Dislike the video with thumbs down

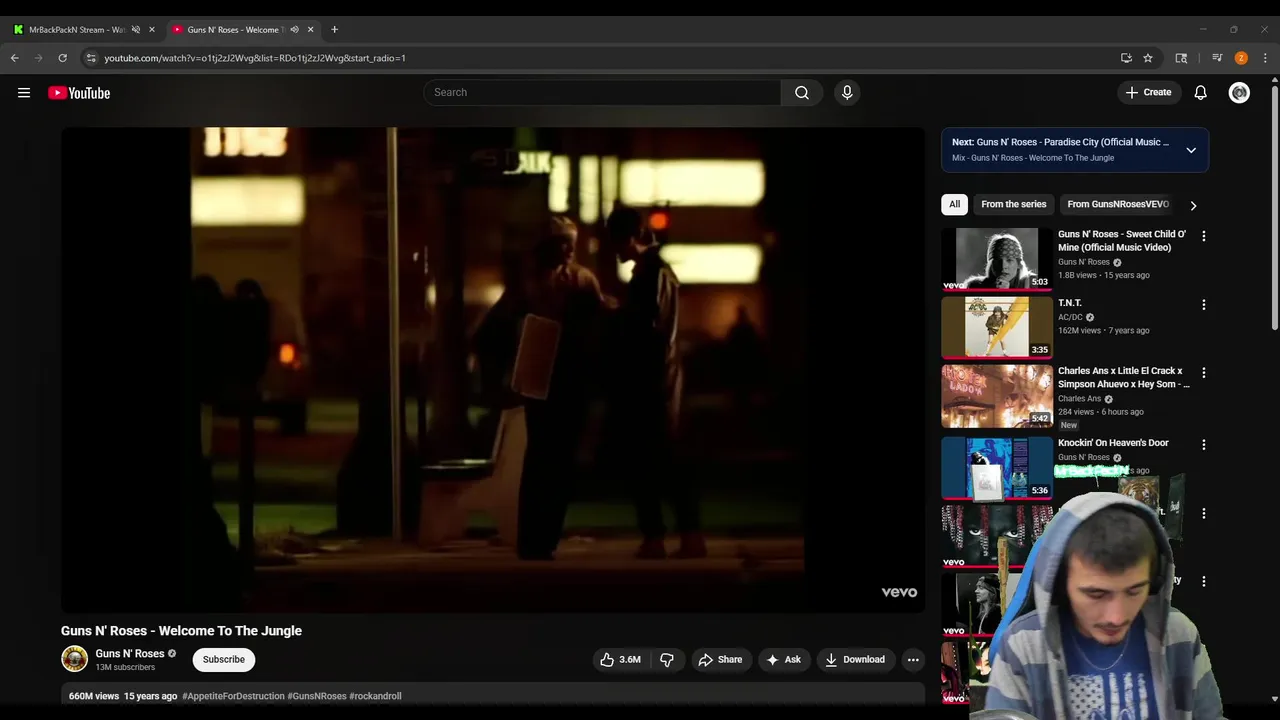pos(667,659)
